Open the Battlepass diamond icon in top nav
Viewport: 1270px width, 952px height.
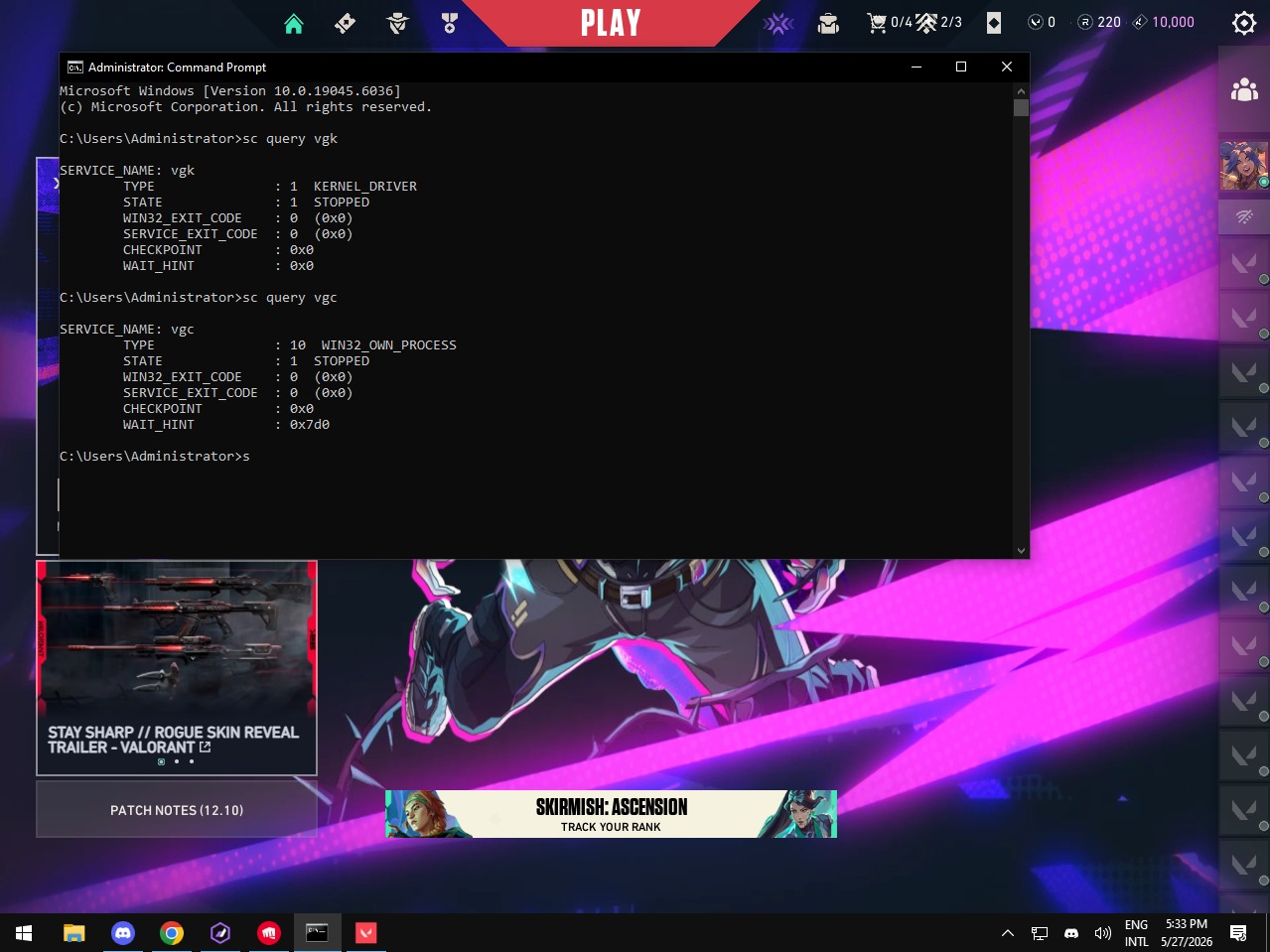(346, 23)
